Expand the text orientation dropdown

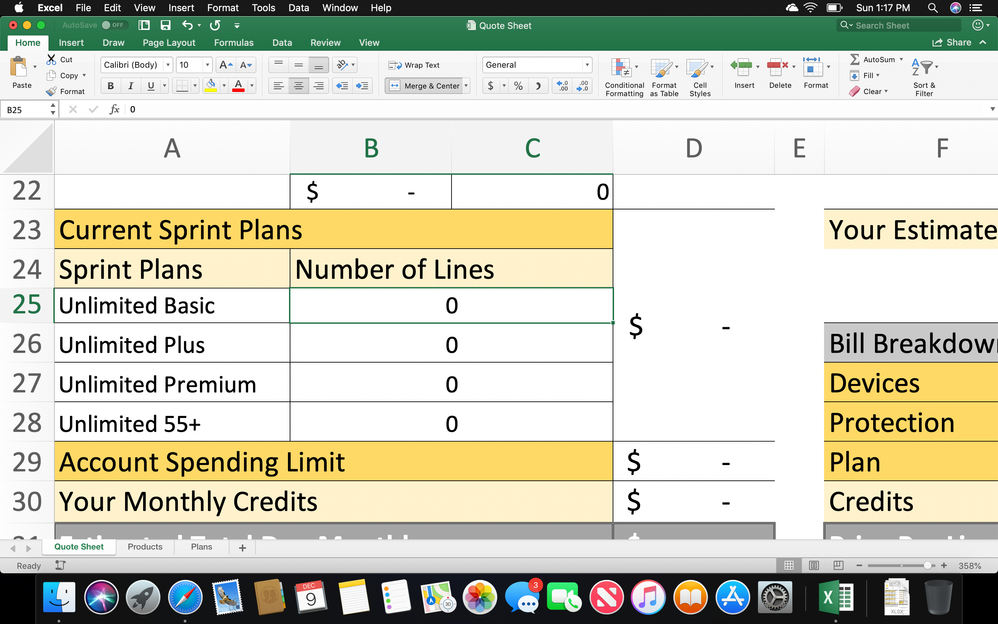coord(353,65)
